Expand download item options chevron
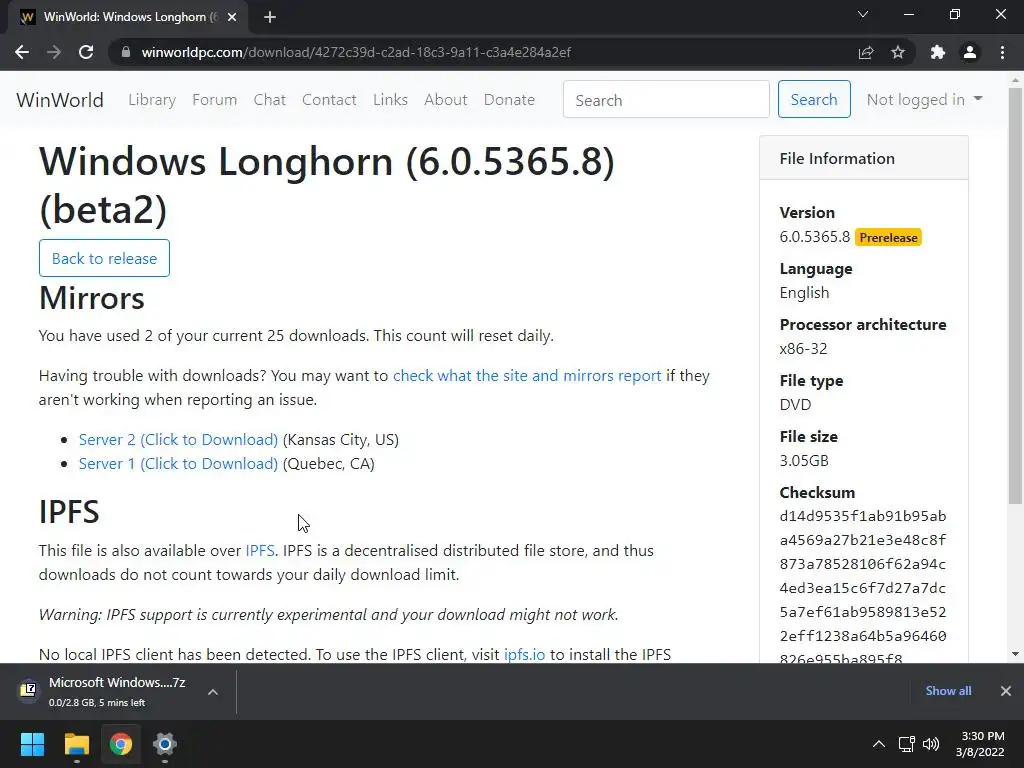The width and height of the screenshot is (1024, 768). (x=213, y=692)
